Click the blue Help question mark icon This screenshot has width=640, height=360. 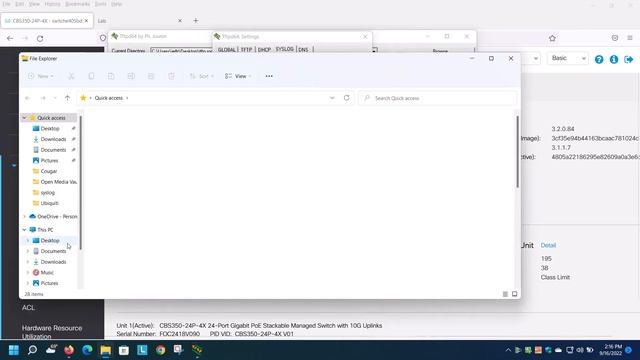tap(599, 60)
